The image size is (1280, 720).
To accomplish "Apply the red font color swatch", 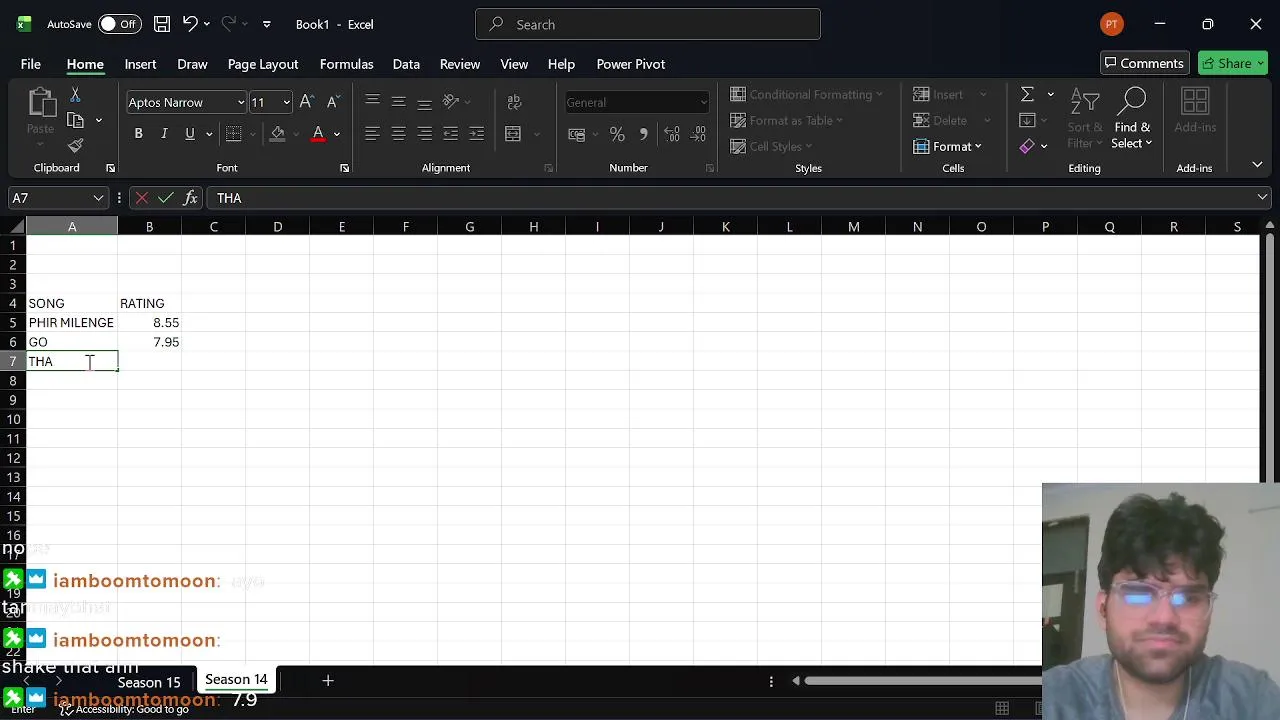I will 318,134.
